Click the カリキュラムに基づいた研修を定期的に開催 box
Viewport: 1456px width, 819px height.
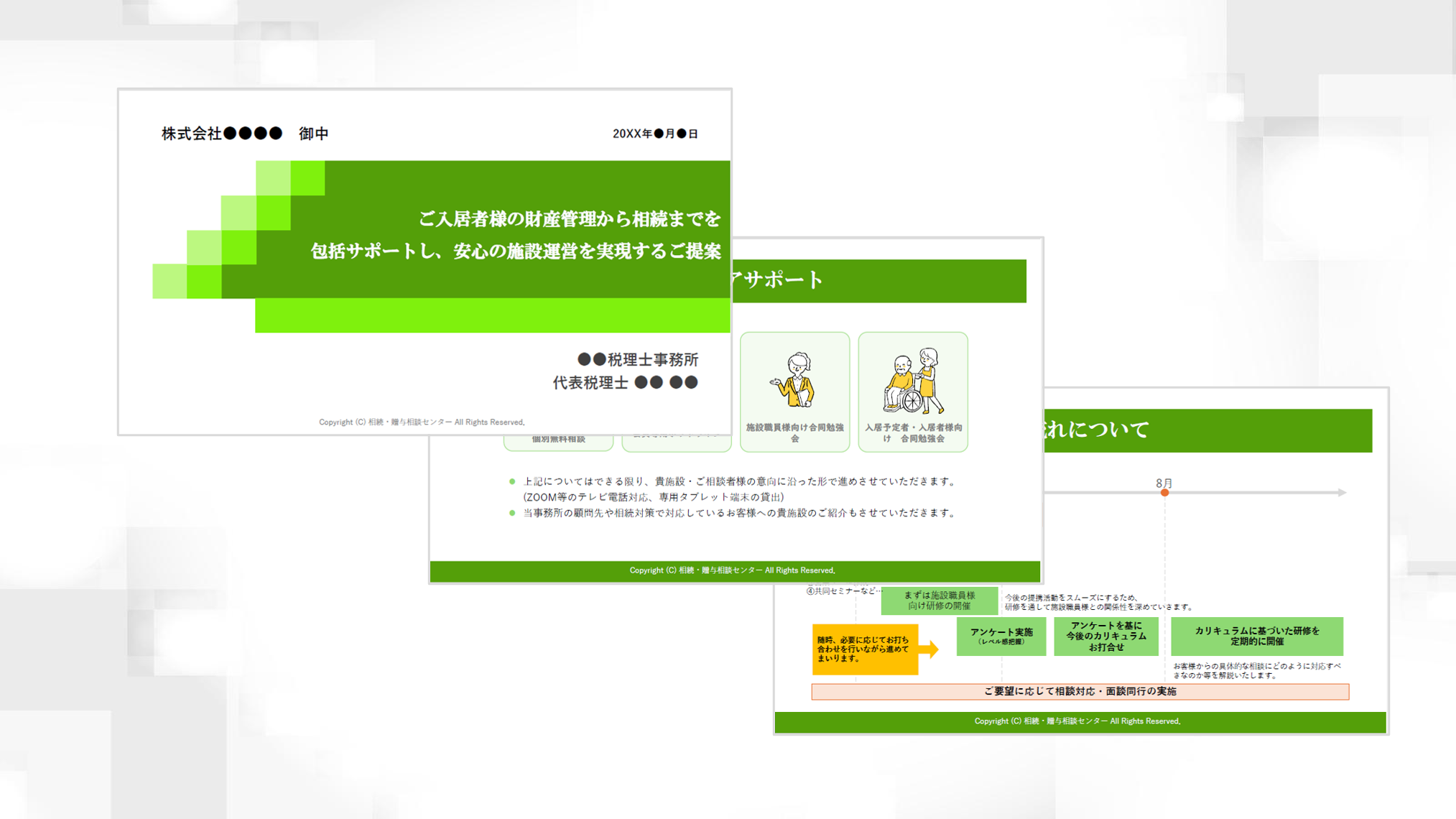point(1256,636)
